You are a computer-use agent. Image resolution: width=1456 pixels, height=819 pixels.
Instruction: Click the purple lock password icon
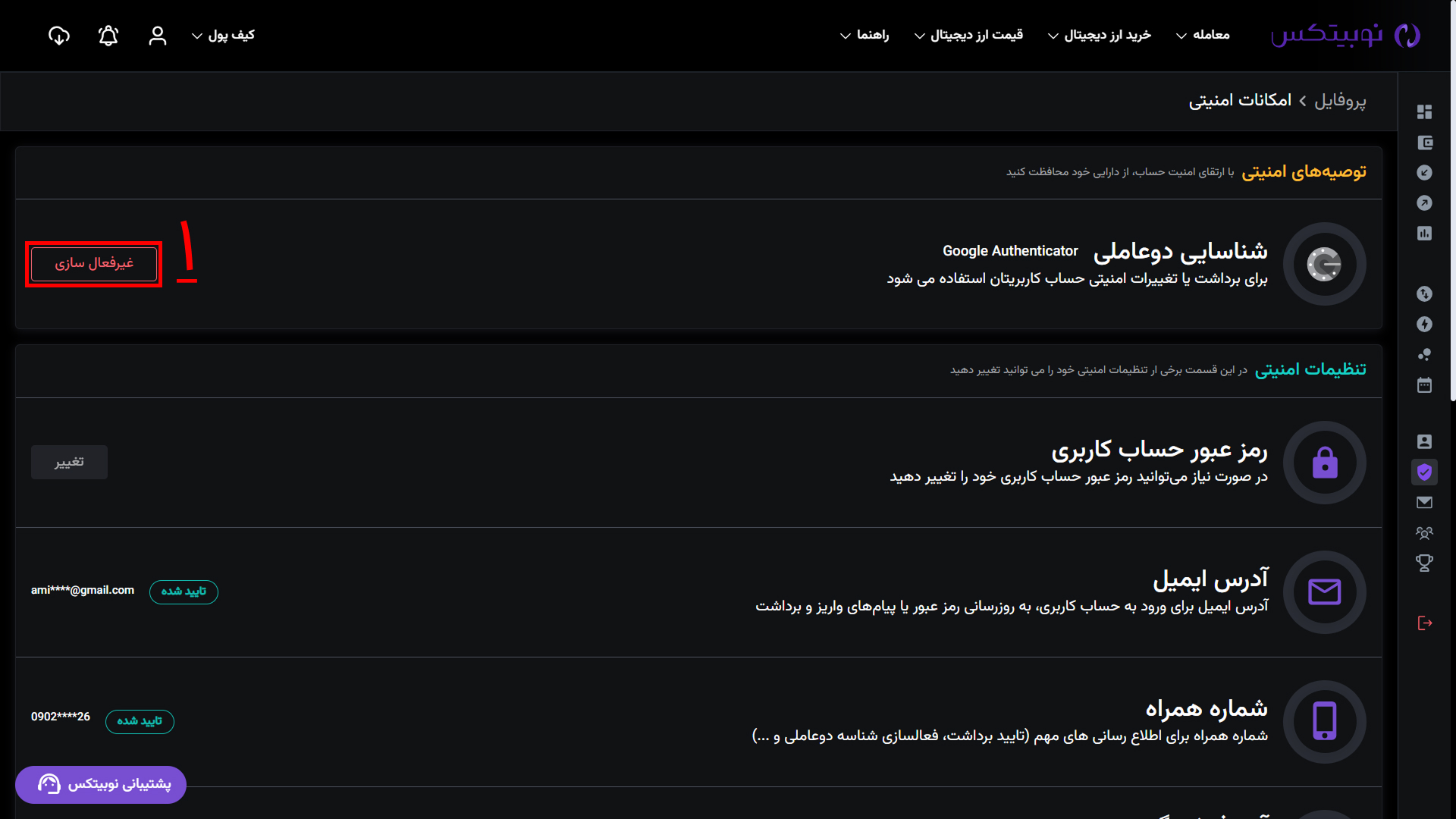point(1324,463)
